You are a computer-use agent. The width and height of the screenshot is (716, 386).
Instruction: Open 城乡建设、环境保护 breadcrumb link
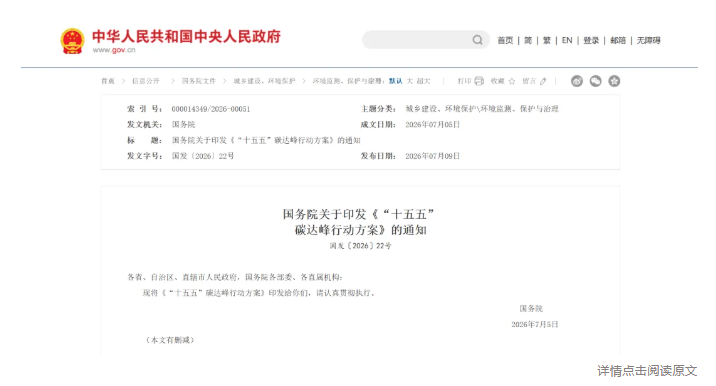(x=264, y=81)
